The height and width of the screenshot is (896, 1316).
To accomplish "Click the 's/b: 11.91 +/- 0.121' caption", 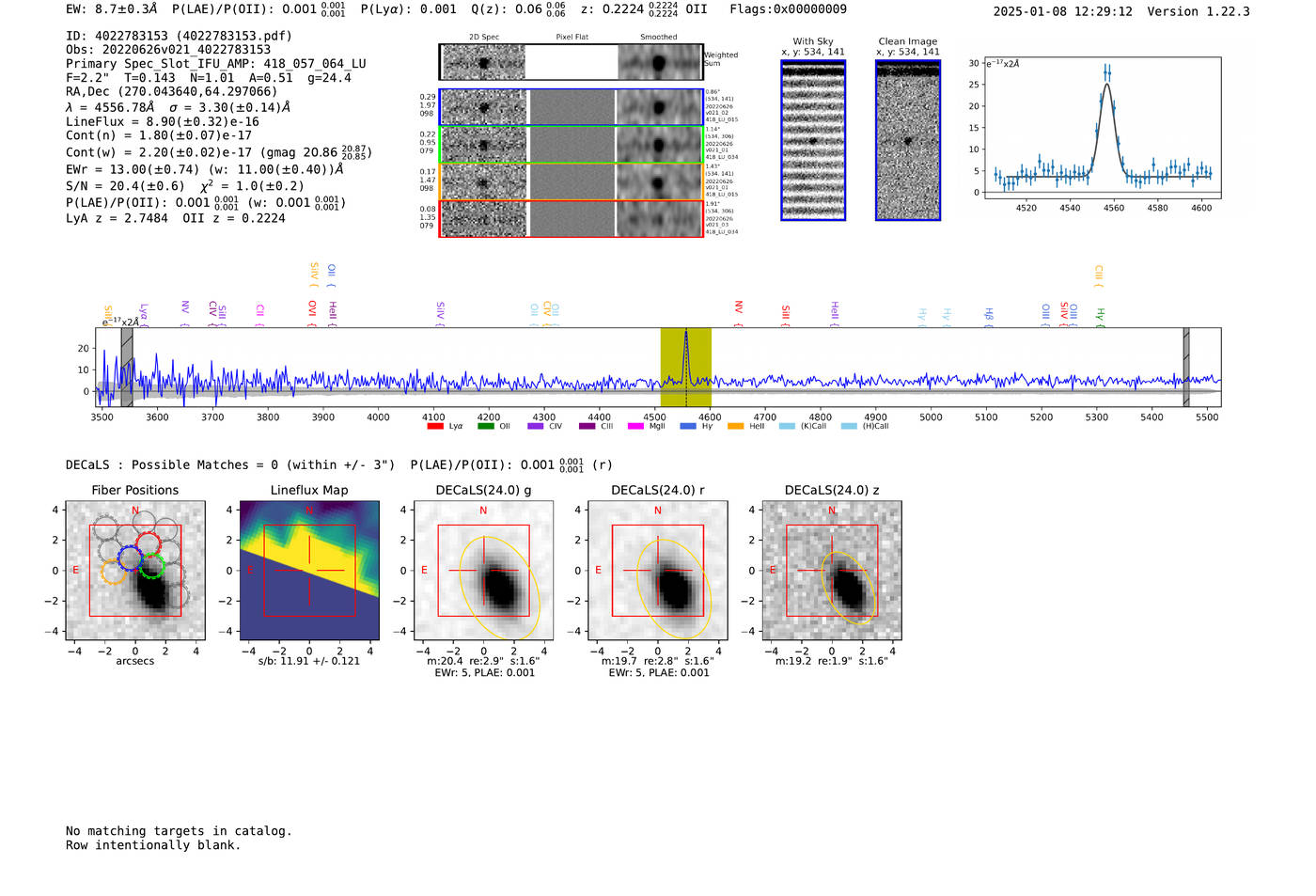I will point(309,661).
